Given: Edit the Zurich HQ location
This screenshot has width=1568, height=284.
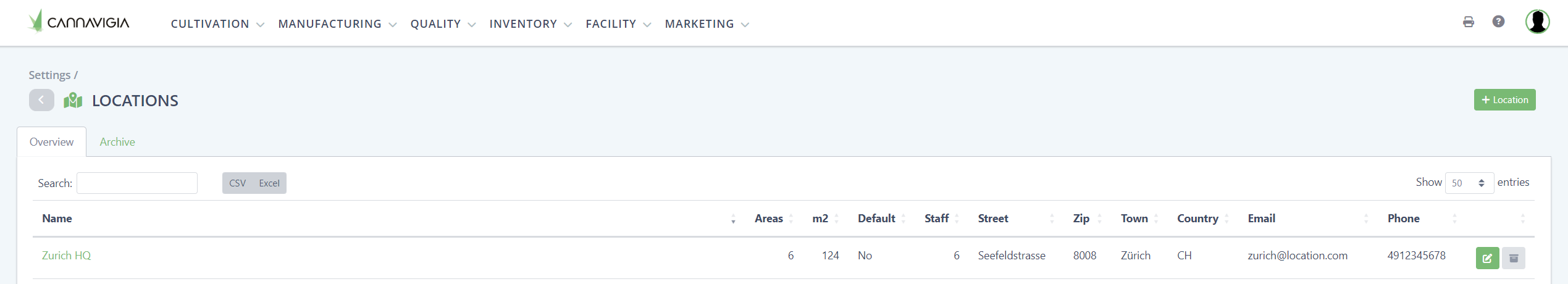Looking at the screenshot, I should point(1487,258).
